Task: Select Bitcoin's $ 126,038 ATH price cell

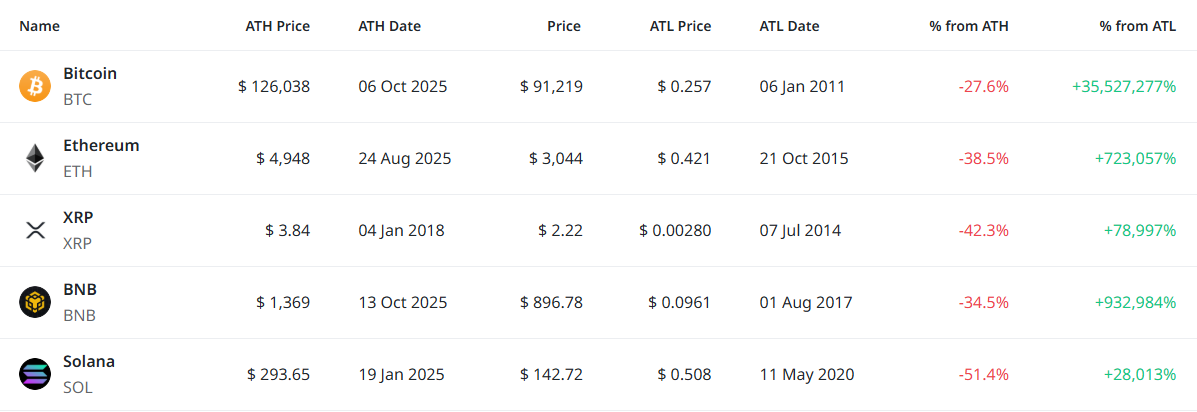Action: (x=274, y=86)
